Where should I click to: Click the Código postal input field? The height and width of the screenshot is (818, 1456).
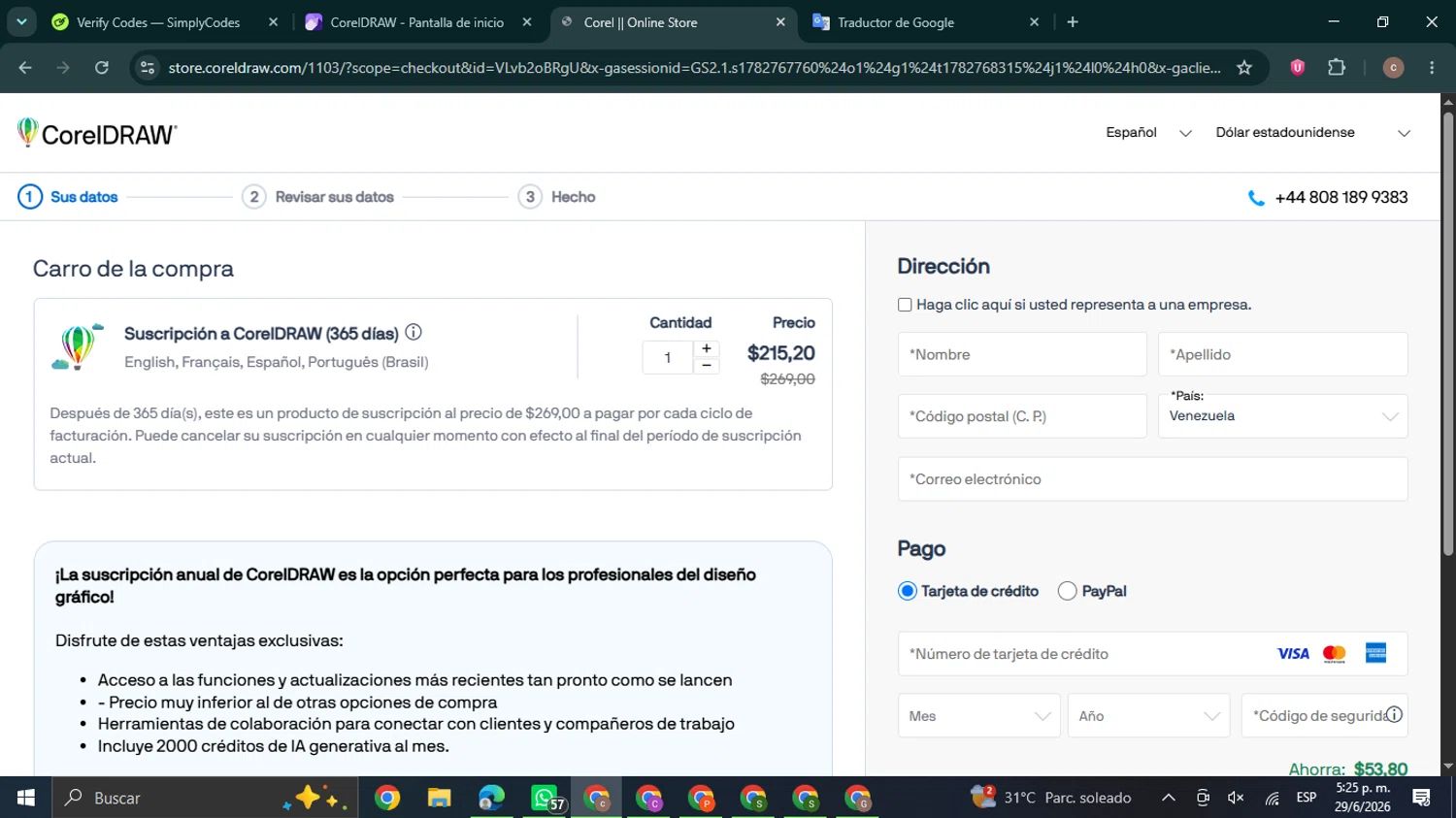tap(1022, 416)
